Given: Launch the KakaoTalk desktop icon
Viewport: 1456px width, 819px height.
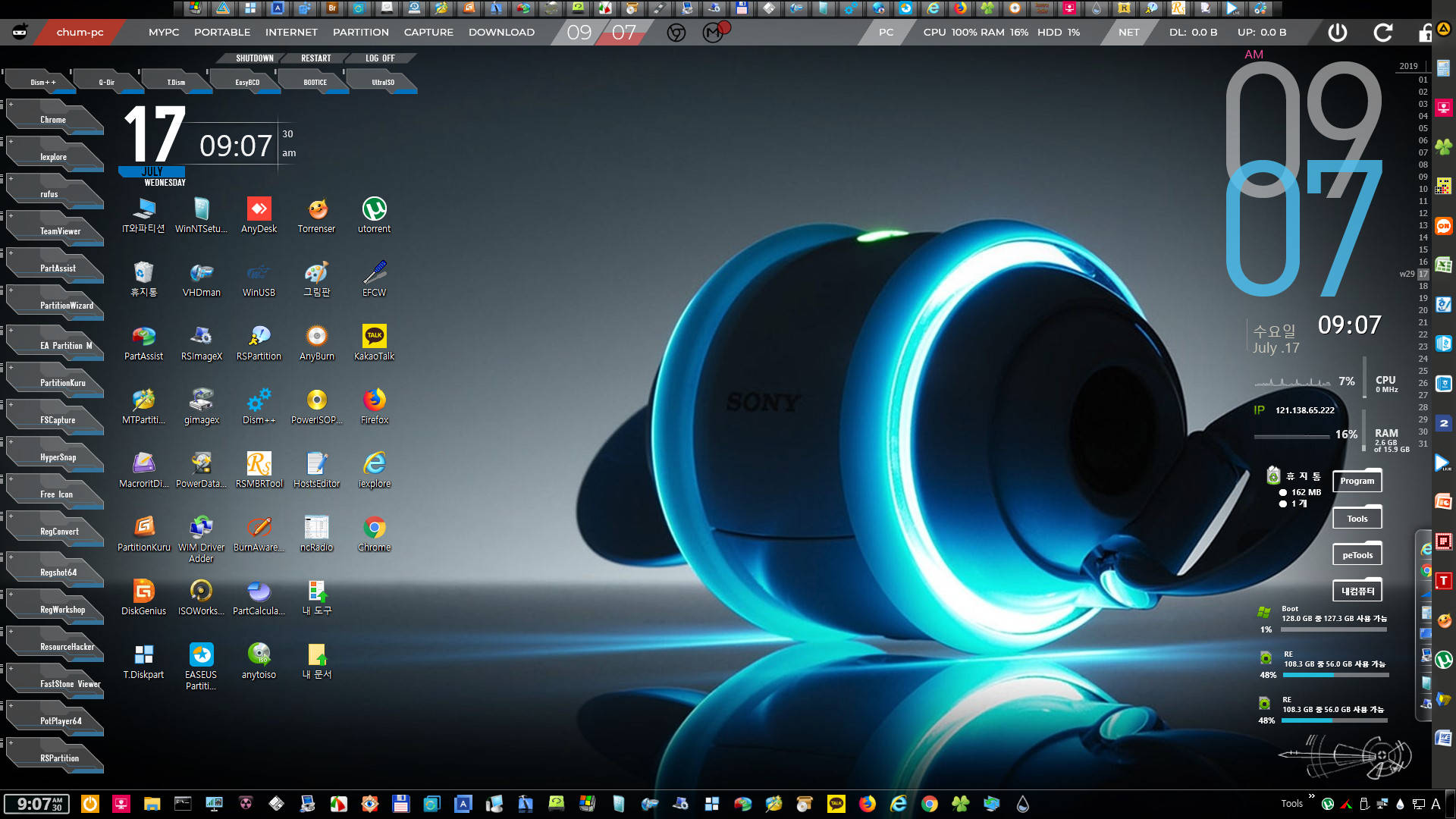Looking at the screenshot, I should tap(374, 343).
